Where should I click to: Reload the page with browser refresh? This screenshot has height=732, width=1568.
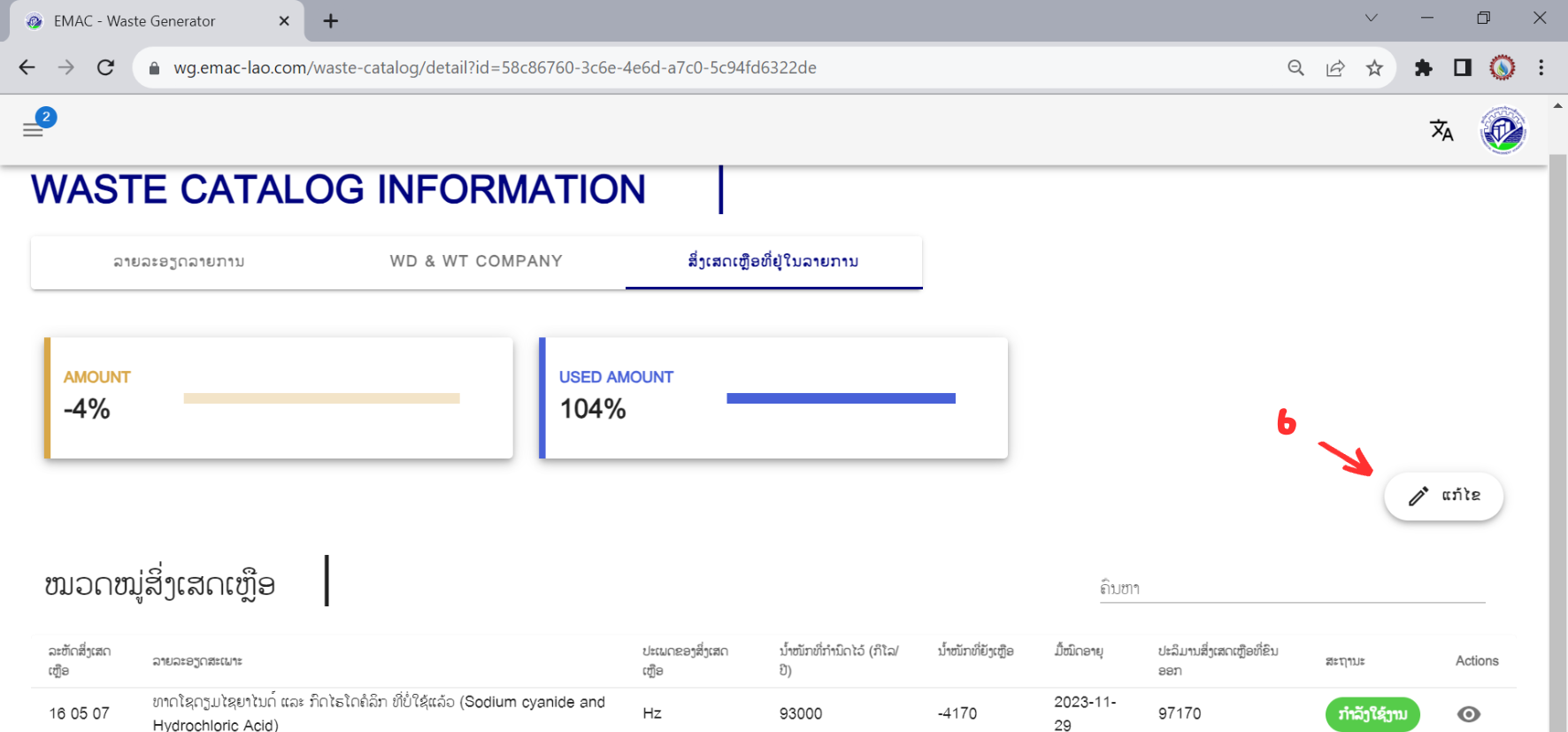[x=105, y=68]
